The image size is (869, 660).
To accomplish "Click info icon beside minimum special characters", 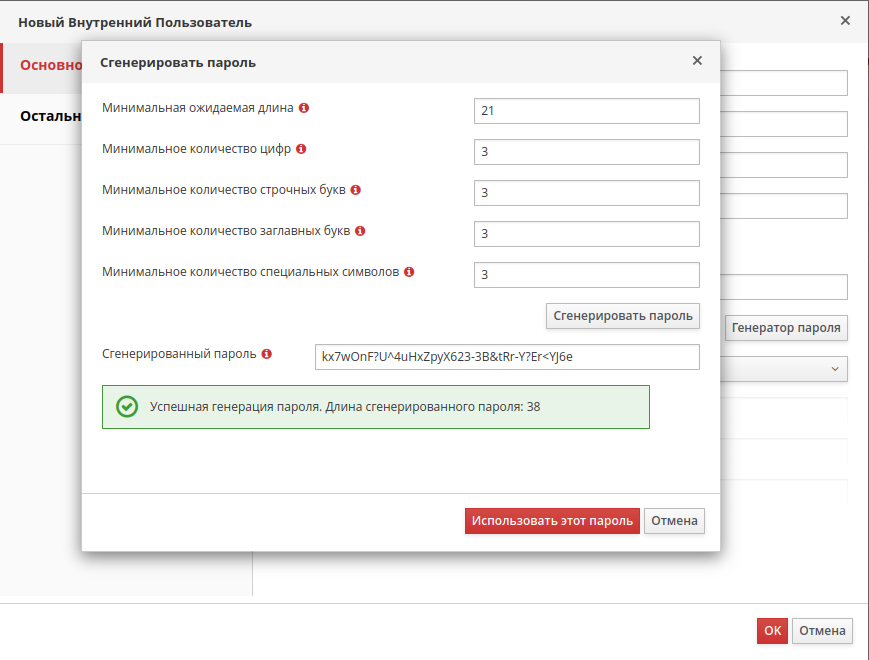I will (409, 272).
